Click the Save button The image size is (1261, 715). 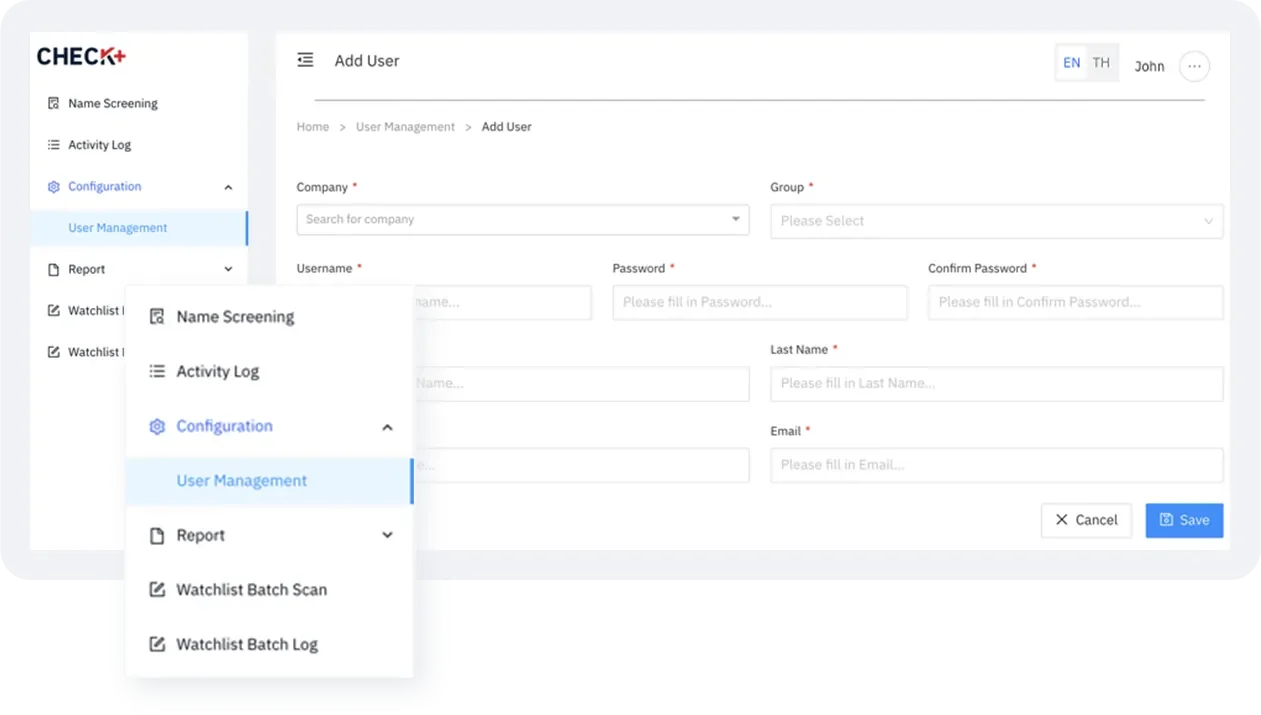pos(1184,520)
